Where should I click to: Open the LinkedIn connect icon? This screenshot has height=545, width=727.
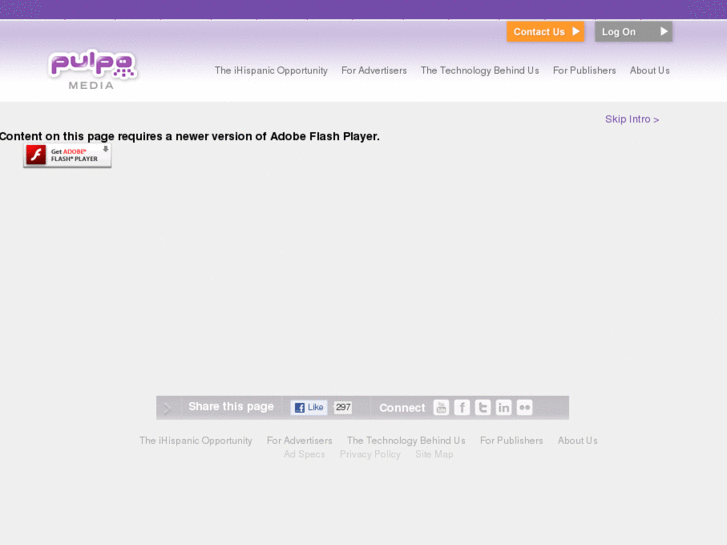click(504, 408)
